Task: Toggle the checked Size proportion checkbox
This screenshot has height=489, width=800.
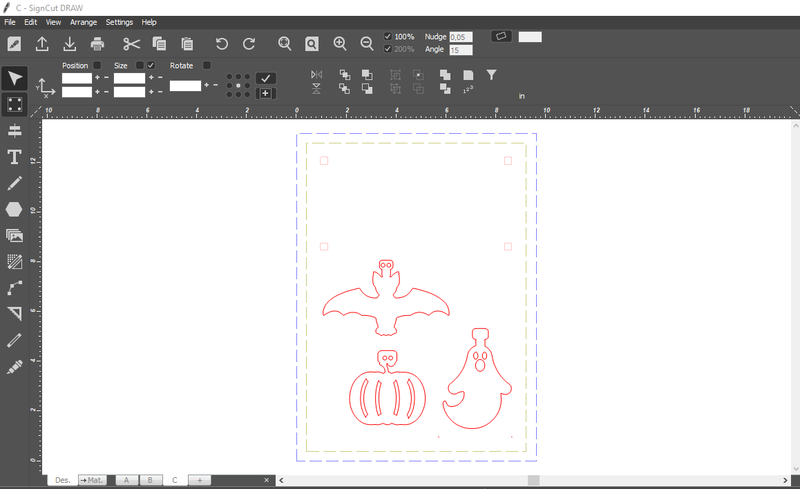Action: point(151,65)
